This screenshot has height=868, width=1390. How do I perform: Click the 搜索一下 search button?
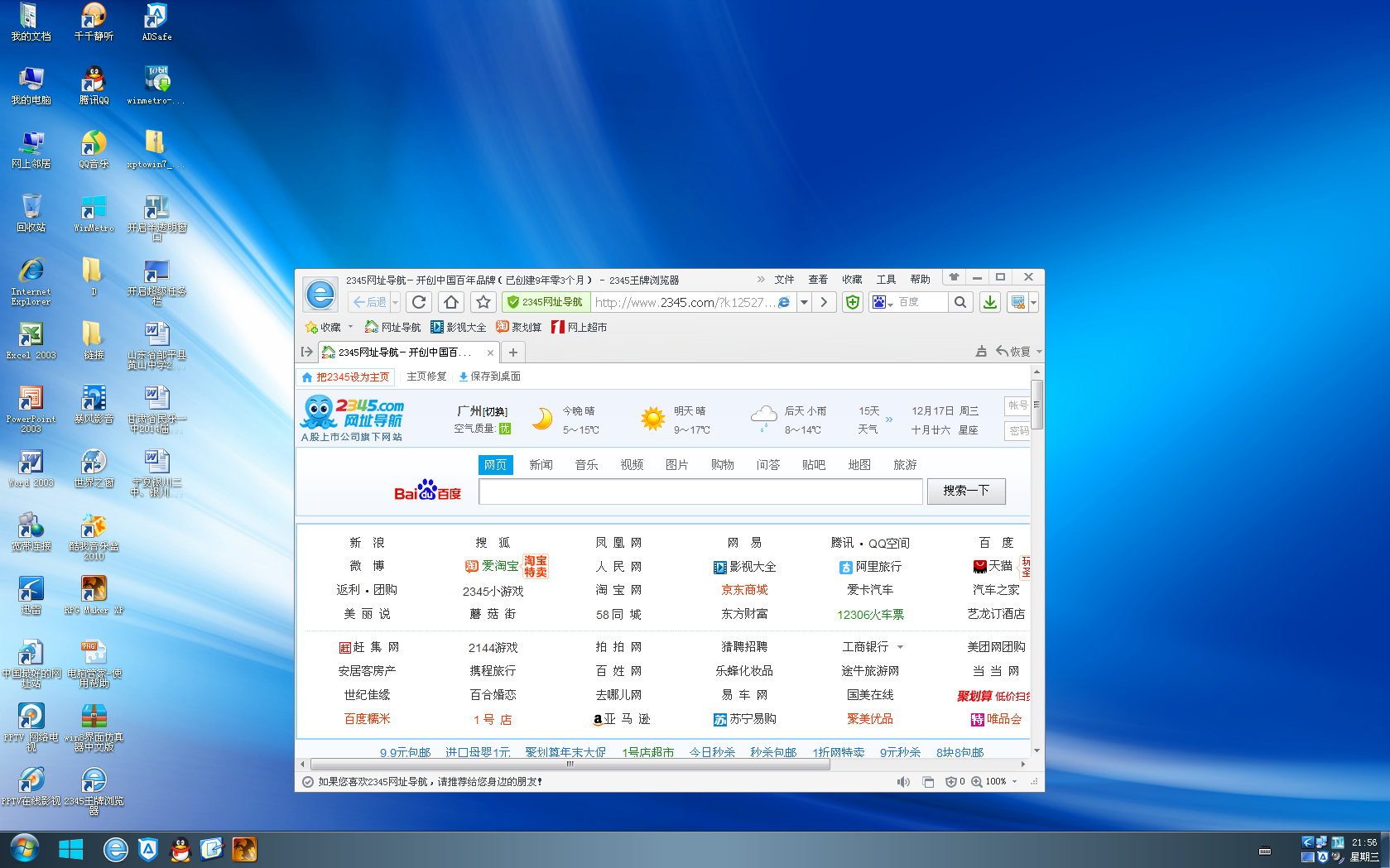(x=966, y=491)
